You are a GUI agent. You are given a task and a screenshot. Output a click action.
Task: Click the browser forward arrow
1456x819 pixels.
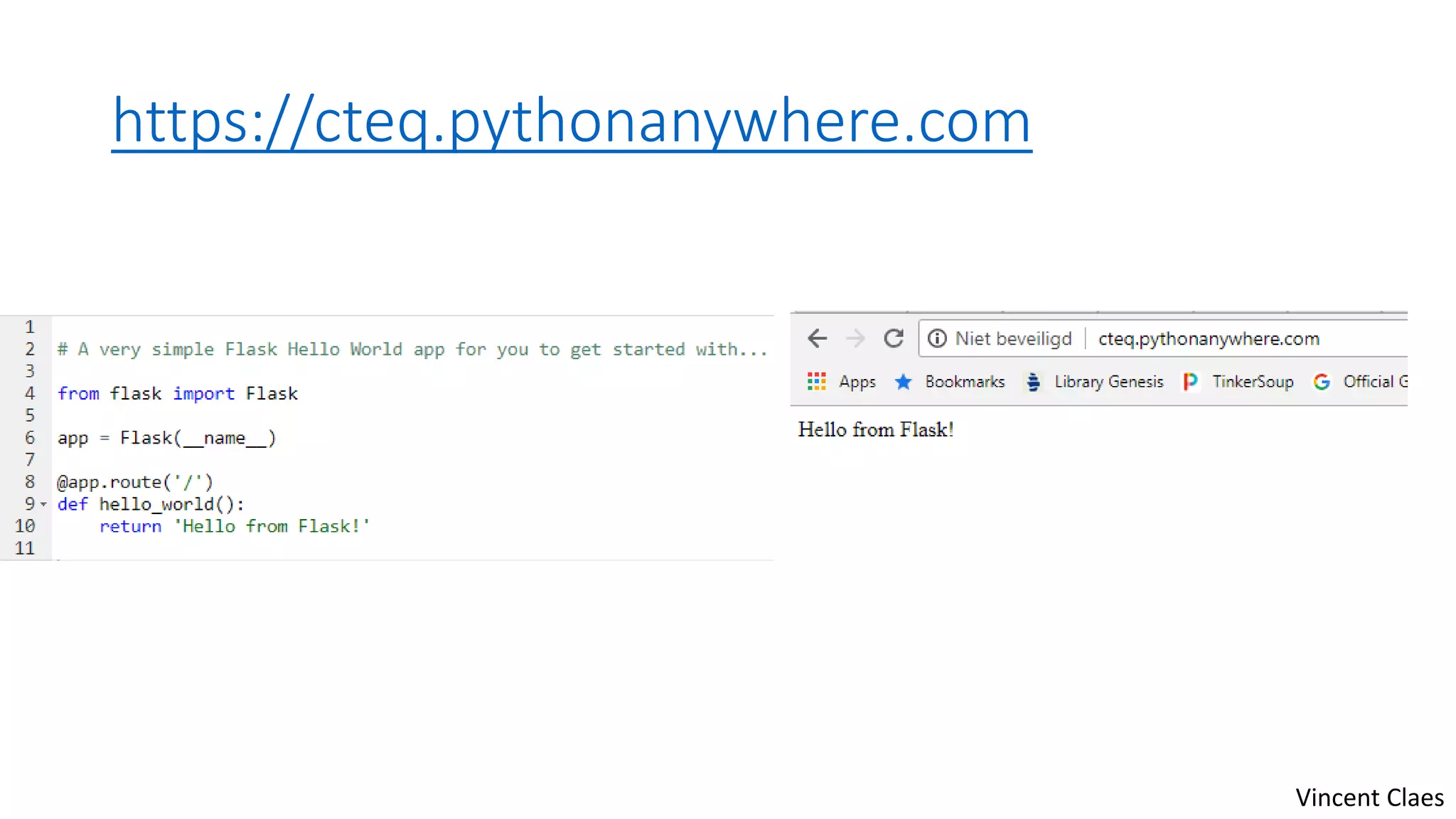[856, 338]
